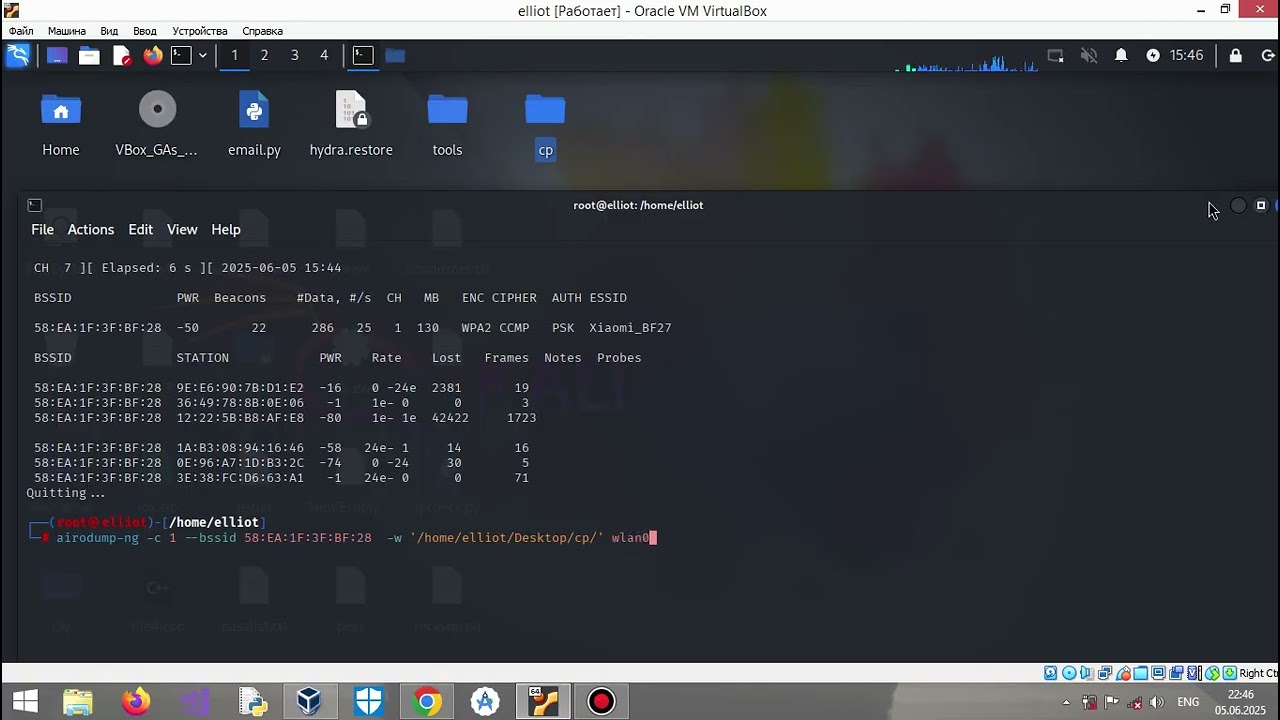Select hydra.restore file on desktop
This screenshot has width=1280, height=720.
(351, 125)
